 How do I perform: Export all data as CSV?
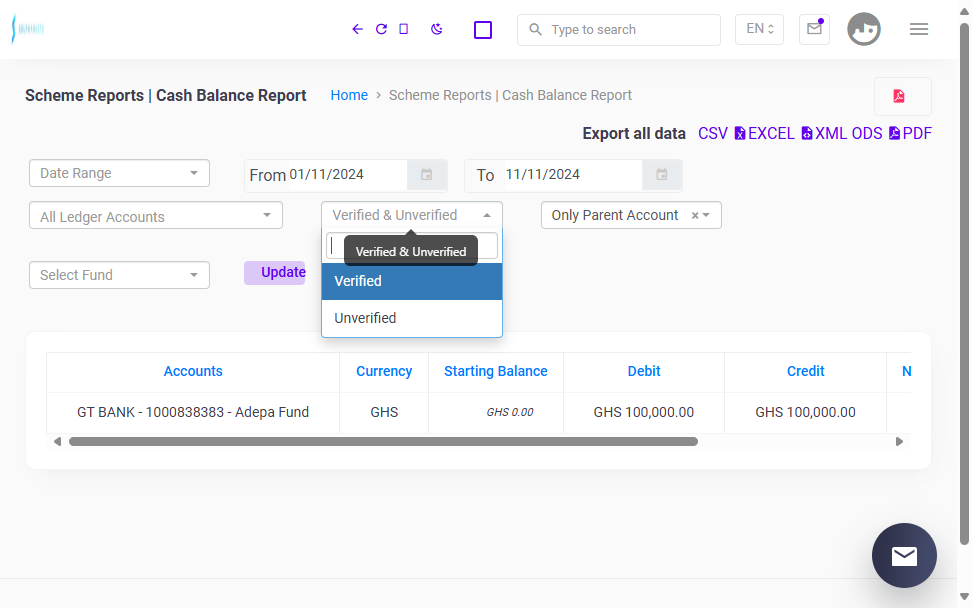coord(713,134)
